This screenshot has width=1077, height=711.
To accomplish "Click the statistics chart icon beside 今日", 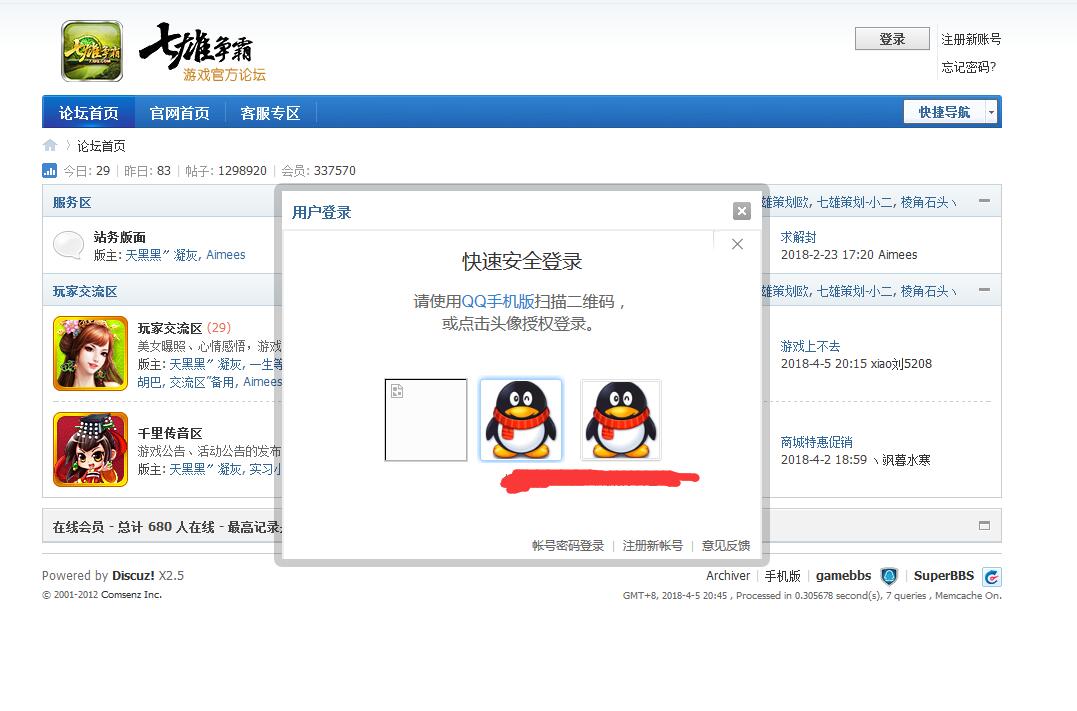I will pyautogui.click(x=50, y=171).
